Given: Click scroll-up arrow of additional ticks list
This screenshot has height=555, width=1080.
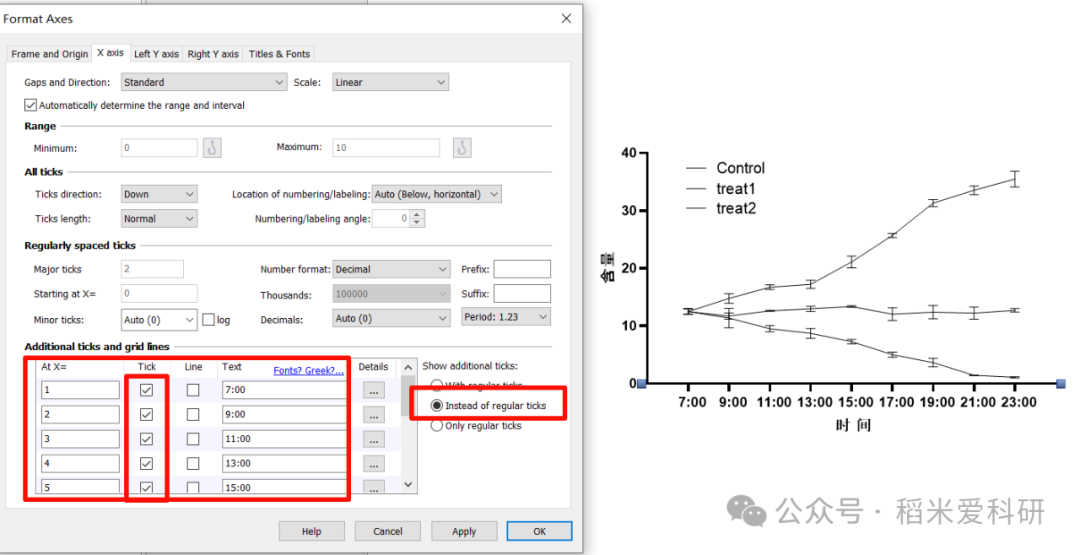Looking at the screenshot, I should click(408, 368).
